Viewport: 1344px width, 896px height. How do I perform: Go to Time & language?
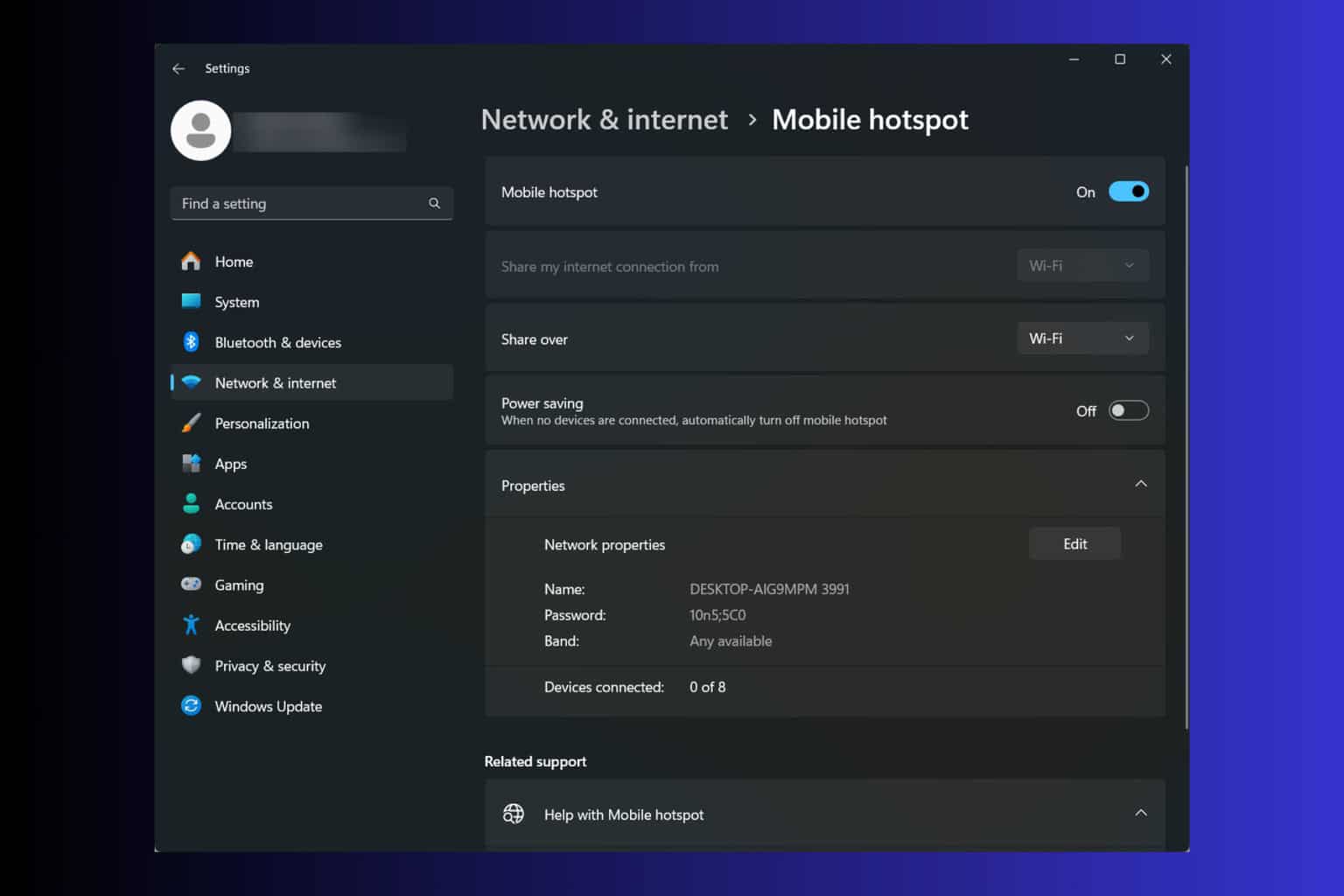click(x=312, y=544)
